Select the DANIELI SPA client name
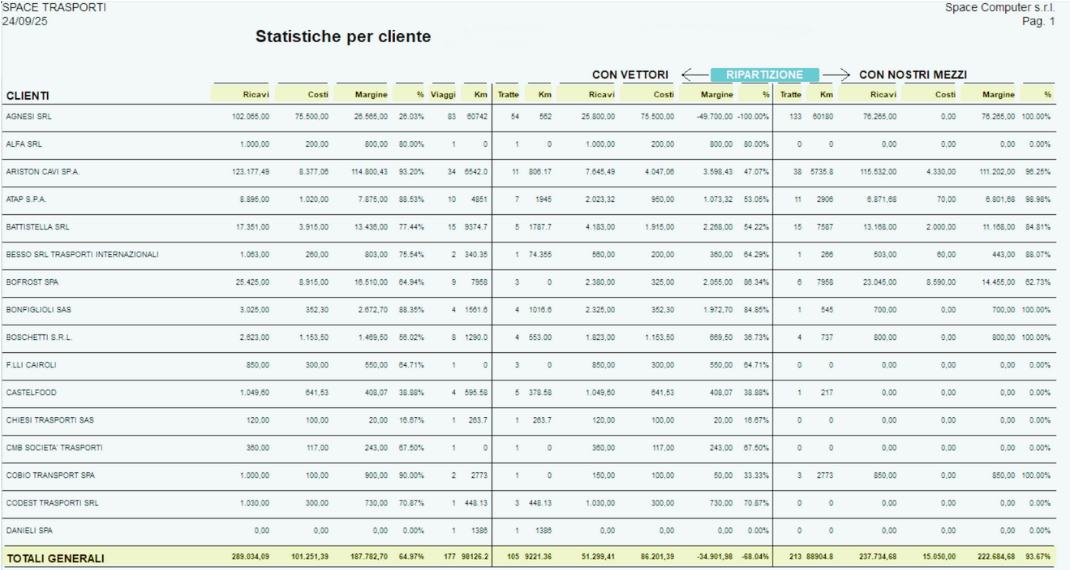1070x570 pixels. click(27, 531)
